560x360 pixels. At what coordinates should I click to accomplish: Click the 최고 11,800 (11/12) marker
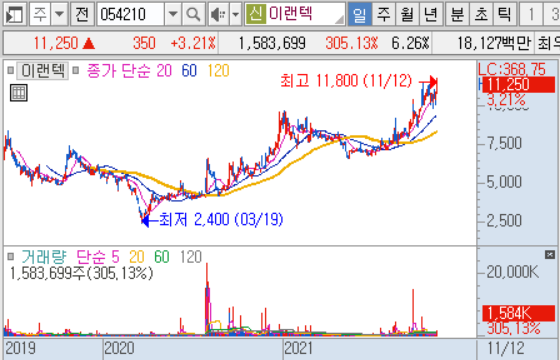tap(346, 81)
